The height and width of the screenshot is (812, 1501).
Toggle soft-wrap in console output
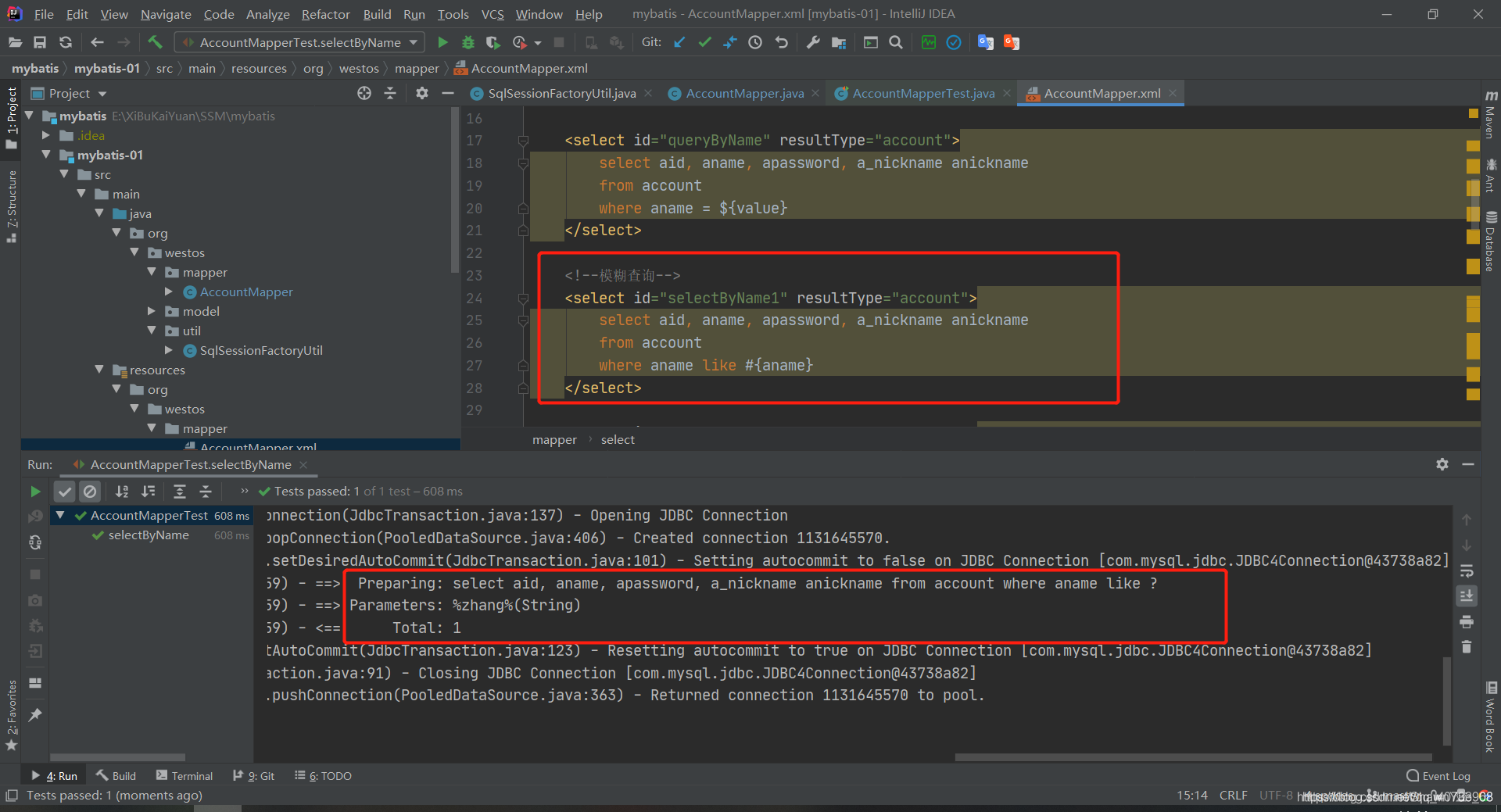tap(1467, 571)
